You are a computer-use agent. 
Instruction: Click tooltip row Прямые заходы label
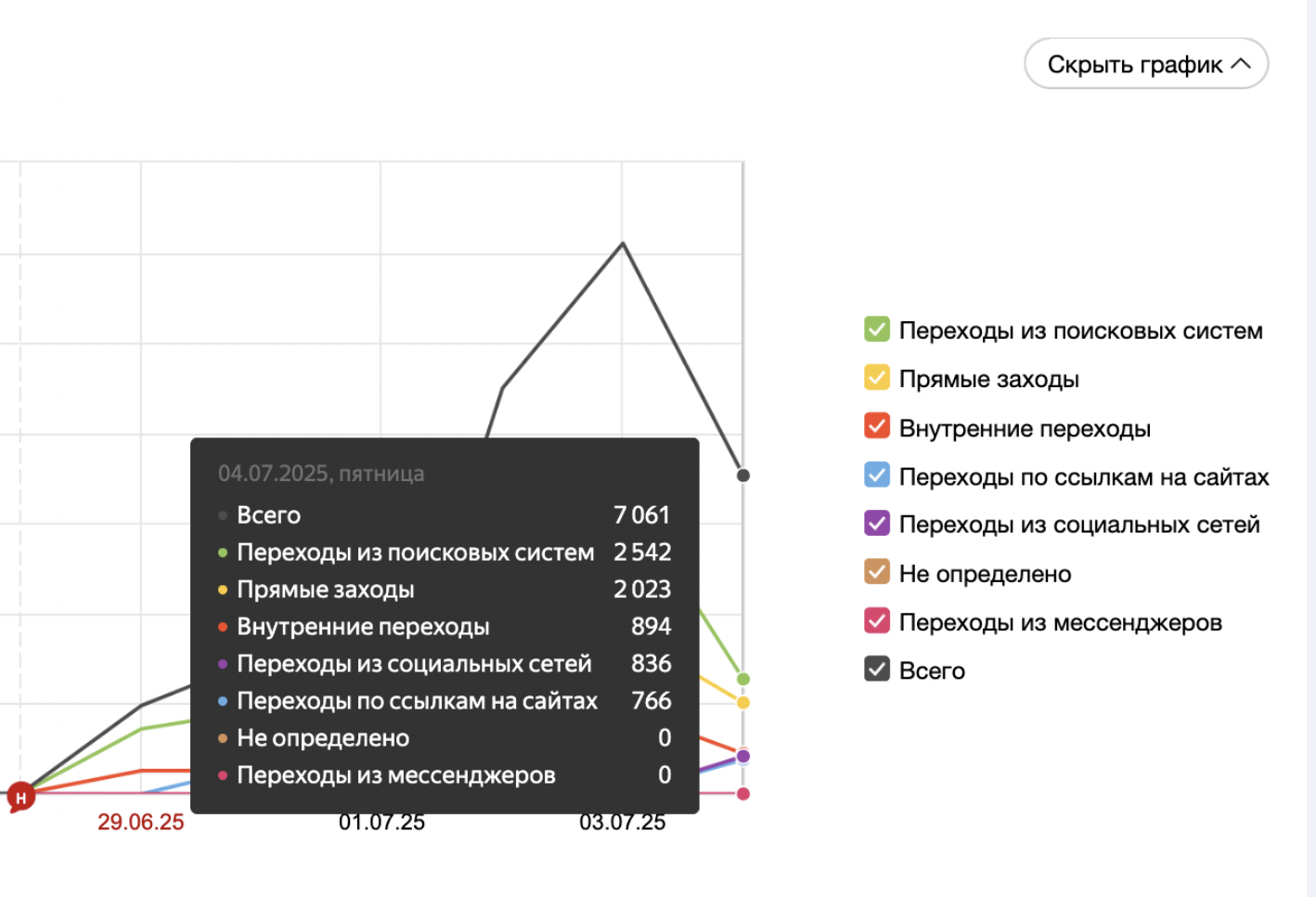[326, 590]
